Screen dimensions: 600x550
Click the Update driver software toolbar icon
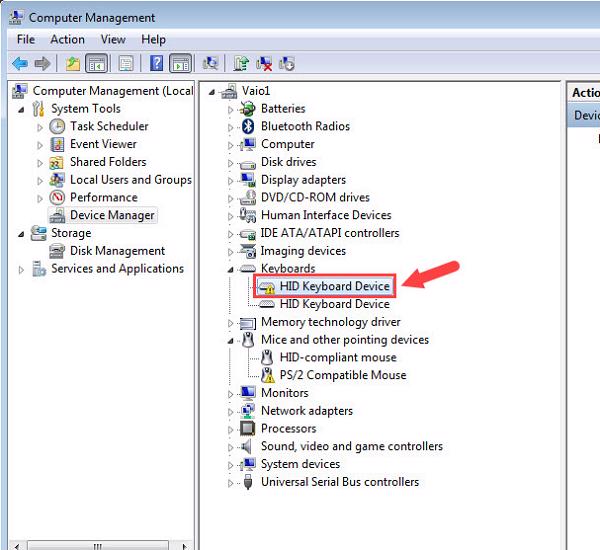point(241,64)
